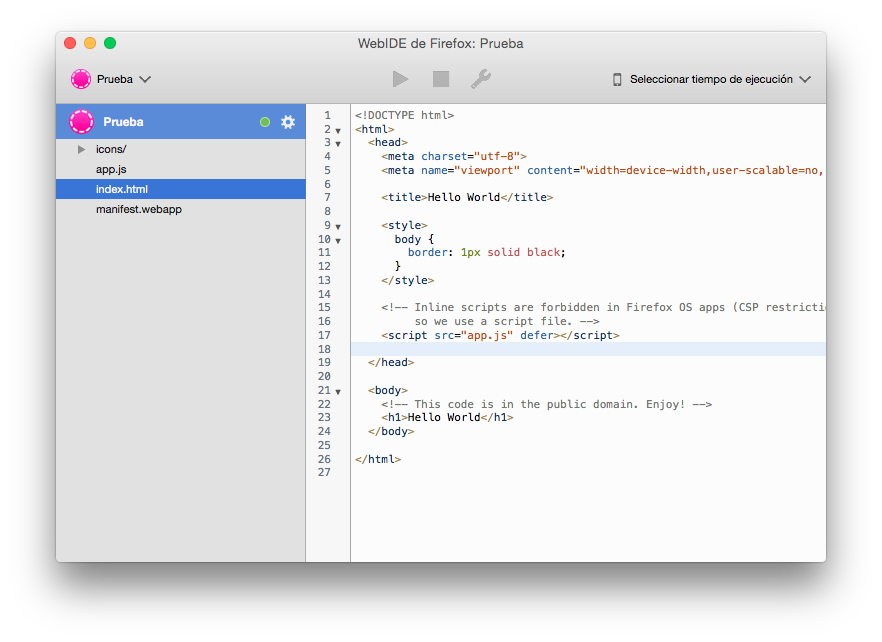Click the green validation status dot
Screen dimensions: 882x642
pyautogui.click(x=265, y=122)
